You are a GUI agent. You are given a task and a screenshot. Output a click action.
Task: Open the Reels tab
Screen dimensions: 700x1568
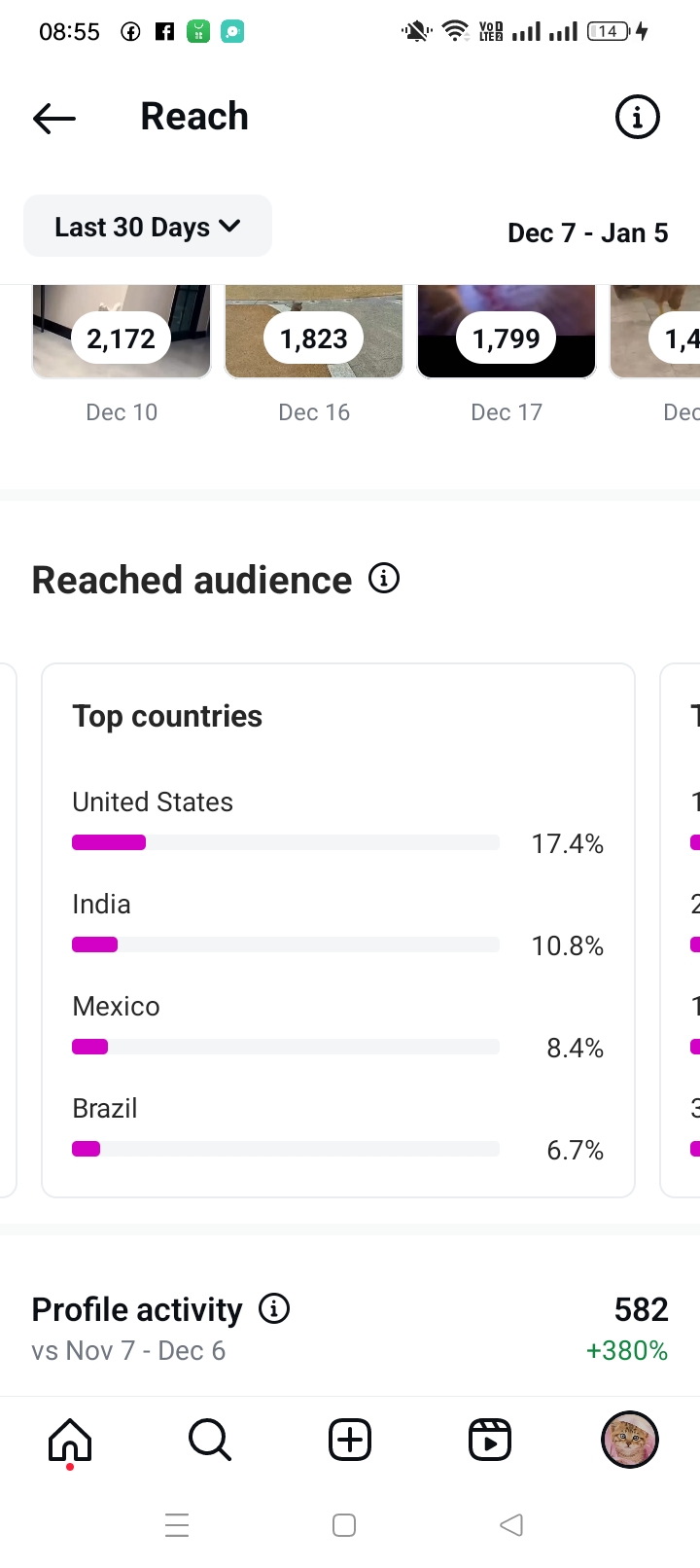490,1440
